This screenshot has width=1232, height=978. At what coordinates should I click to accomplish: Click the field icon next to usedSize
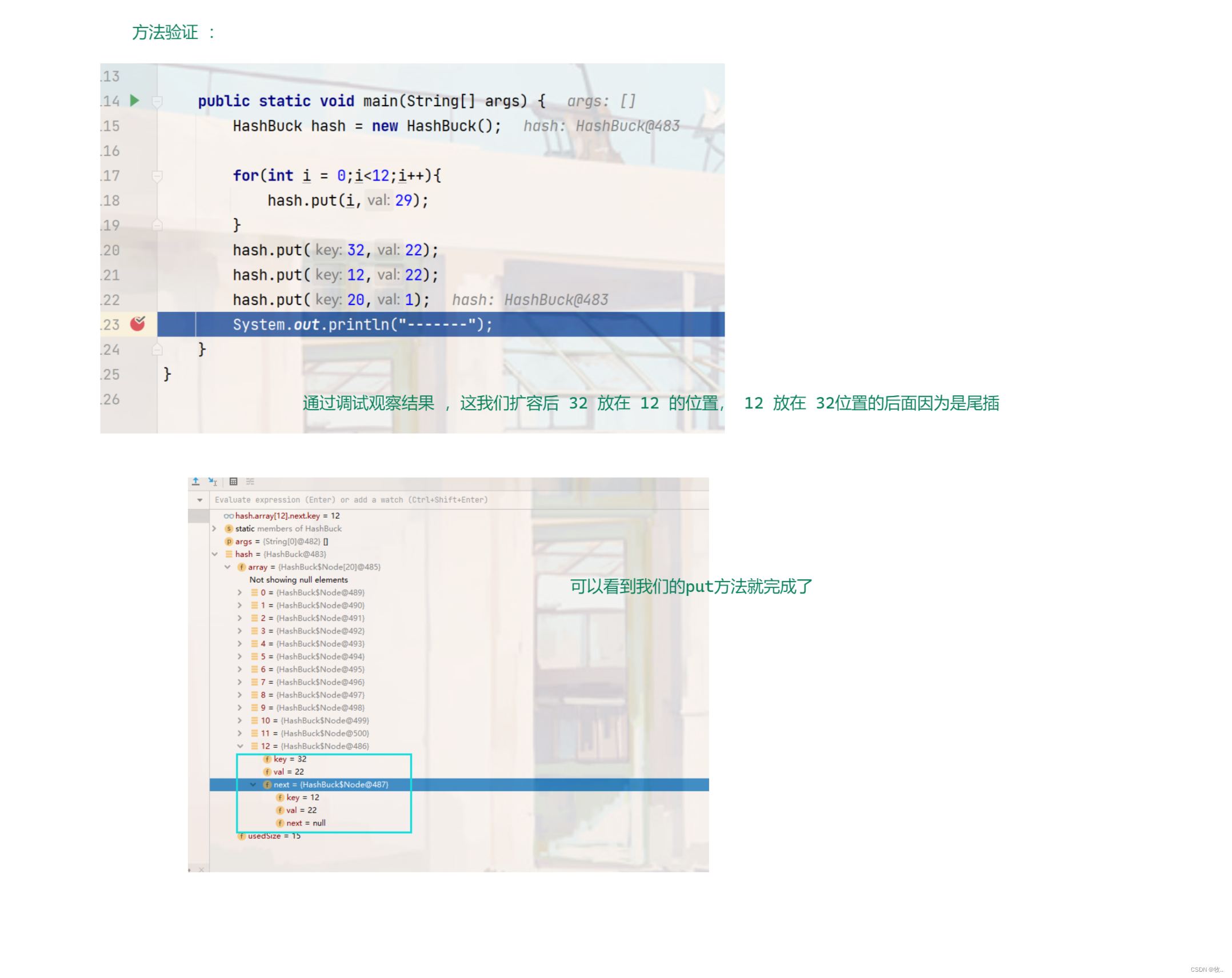pos(241,836)
